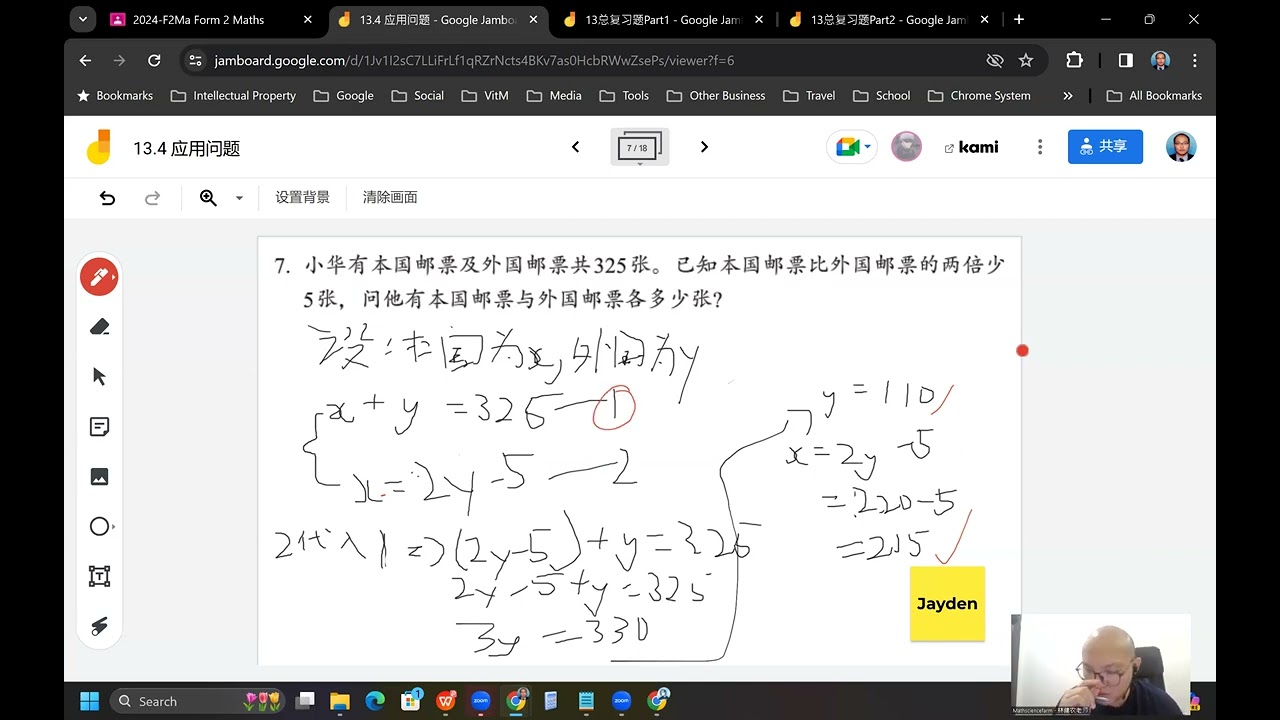Select the Pen tool in Jamboard
This screenshot has width=1280, height=720.
point(99,277)
